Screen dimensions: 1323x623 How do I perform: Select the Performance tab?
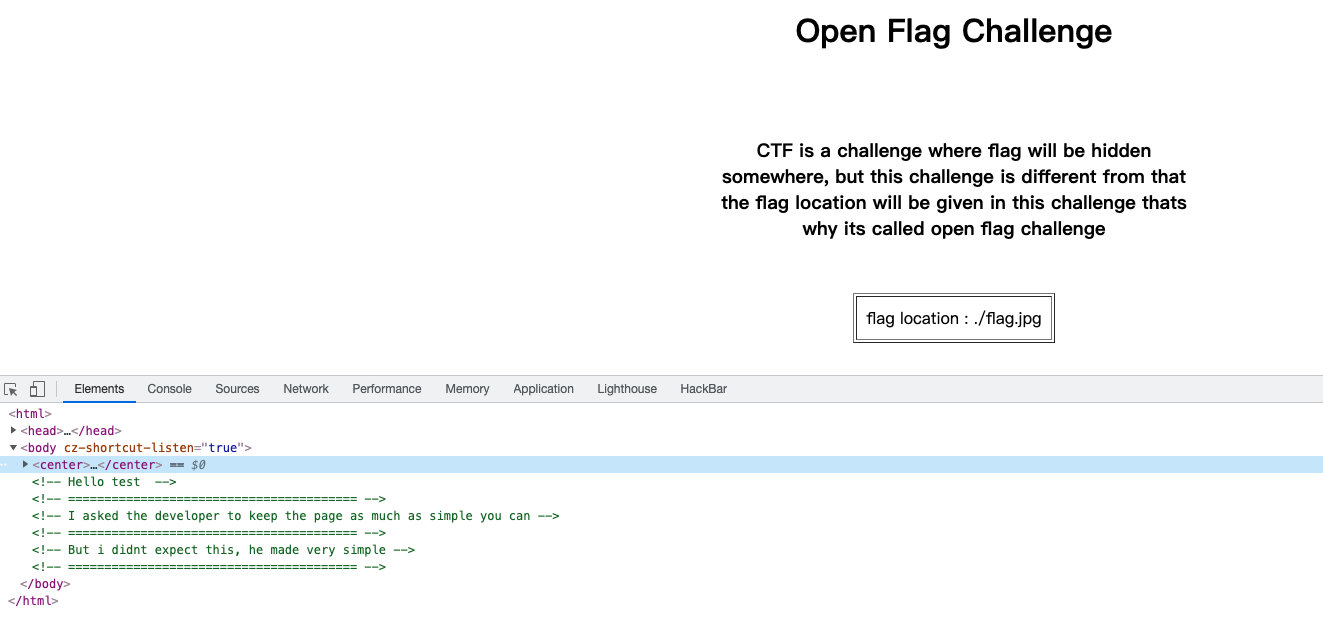point(386,389)
